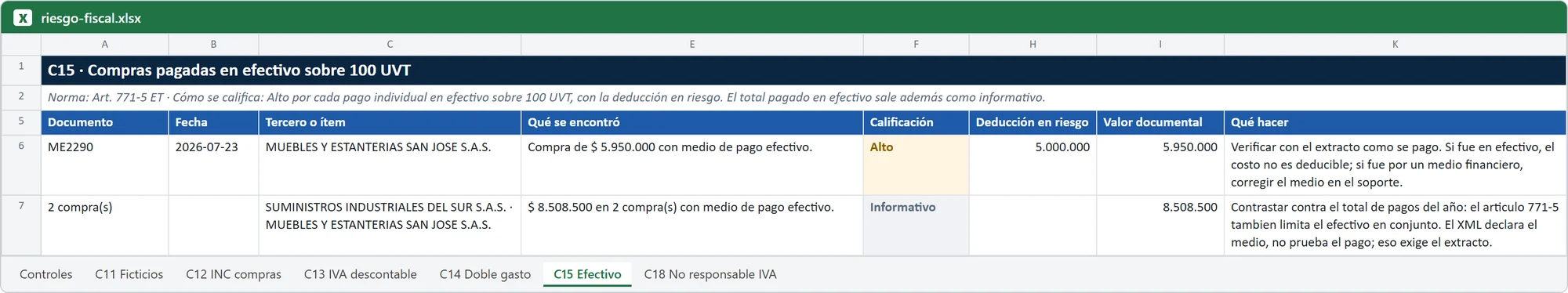The image size is (1568, 293).
Task: Select the C14 Doble gasto tab
Action: point(485,274)
